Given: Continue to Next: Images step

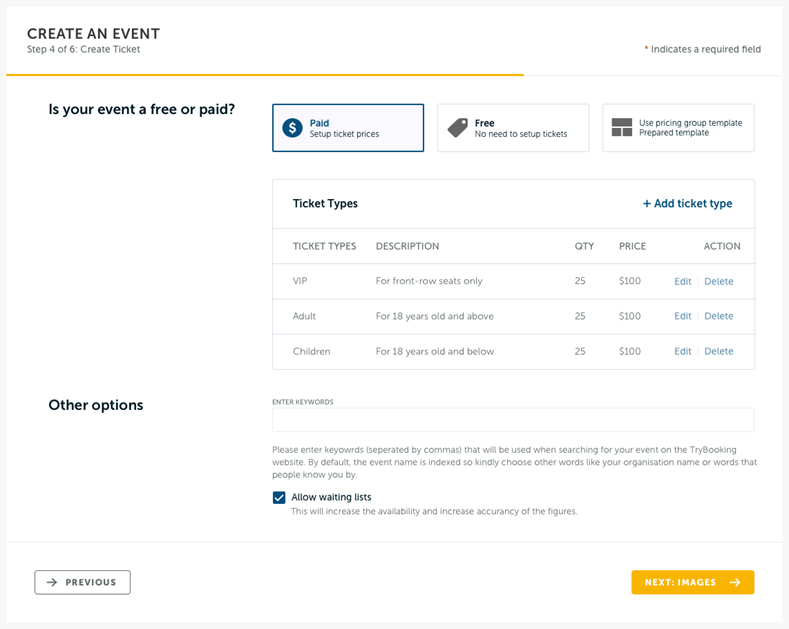Looking at the screenshot, I should pyautogui.click(x=693, y=582).
